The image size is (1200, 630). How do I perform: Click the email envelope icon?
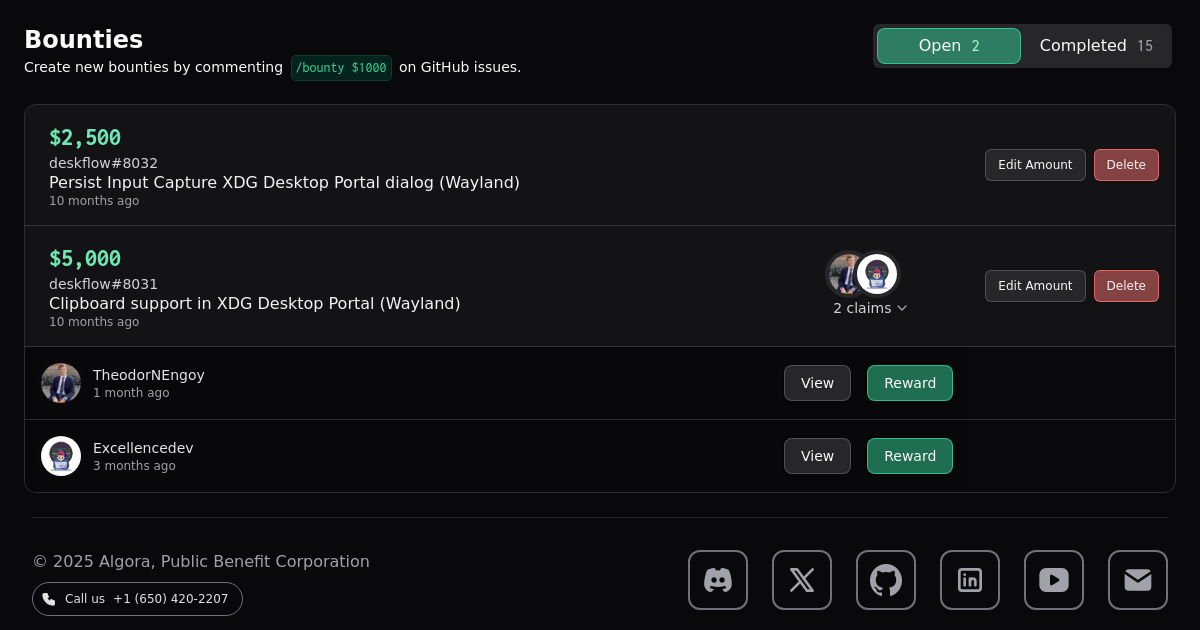(1137, 580)
